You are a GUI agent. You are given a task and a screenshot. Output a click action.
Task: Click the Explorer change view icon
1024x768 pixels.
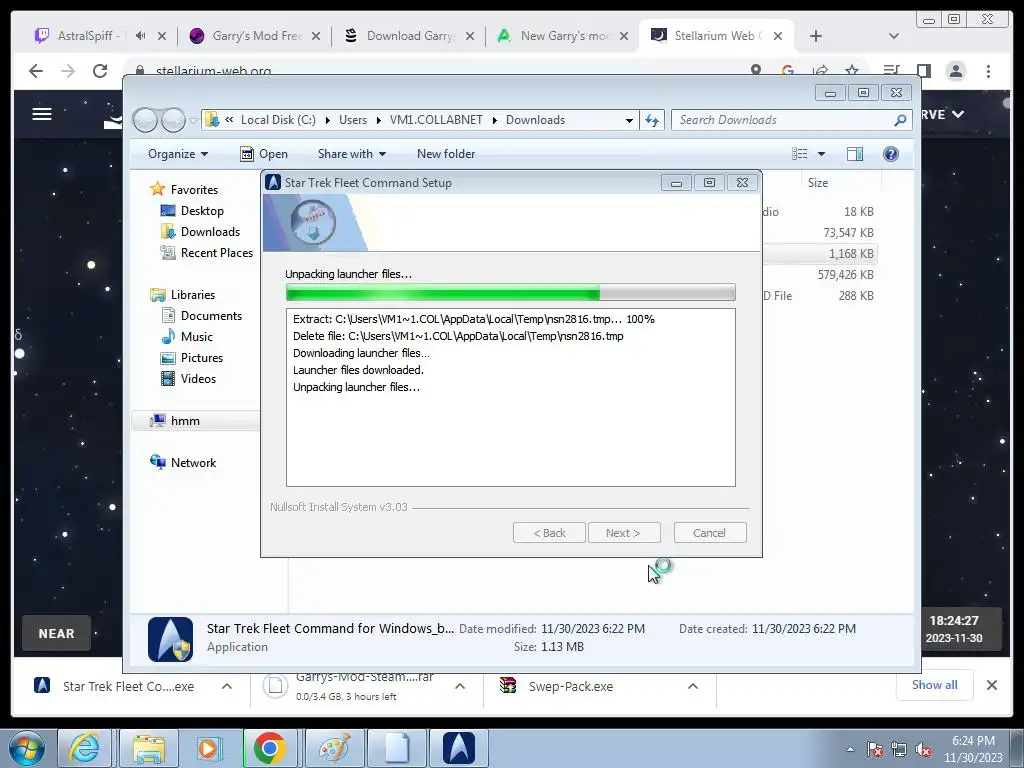[x=799, y=153]
